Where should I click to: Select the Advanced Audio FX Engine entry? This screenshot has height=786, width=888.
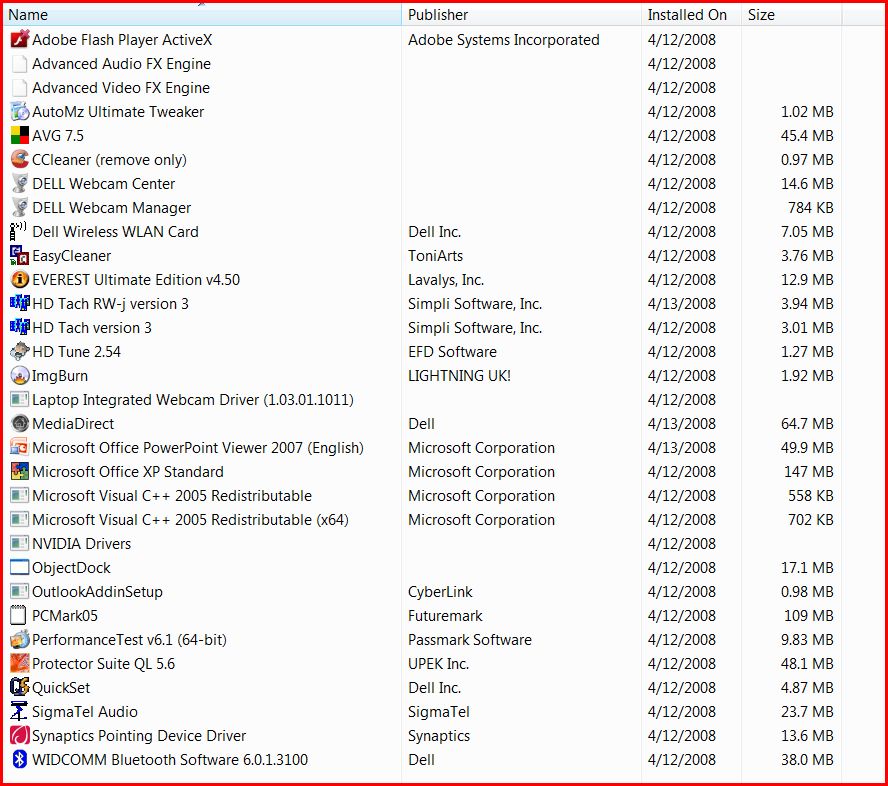tap(121, 63)
